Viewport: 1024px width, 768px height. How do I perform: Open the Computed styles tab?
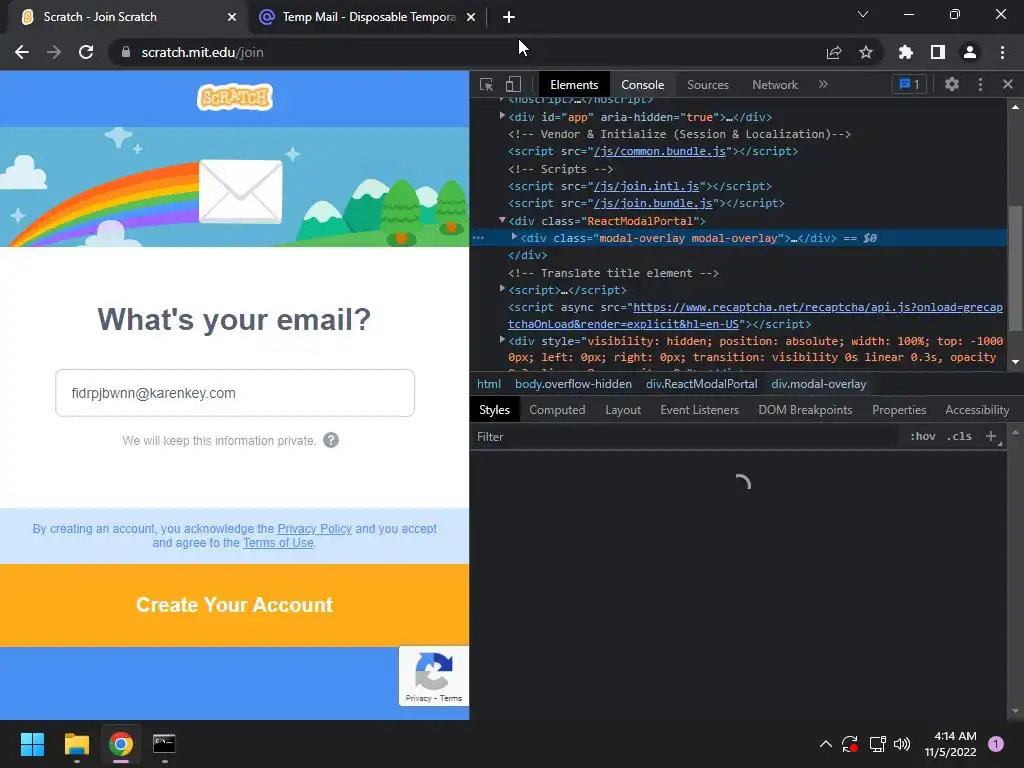[556, 409]
